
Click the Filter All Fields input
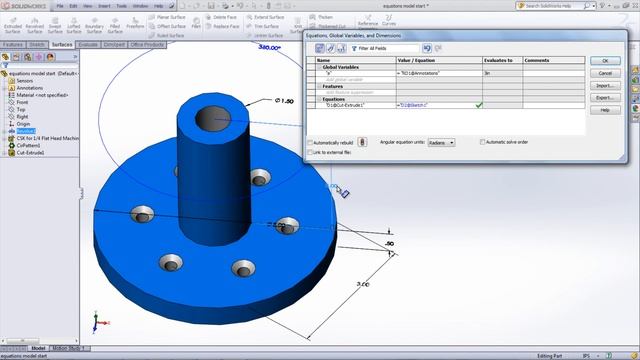click(x=384, y=49)
